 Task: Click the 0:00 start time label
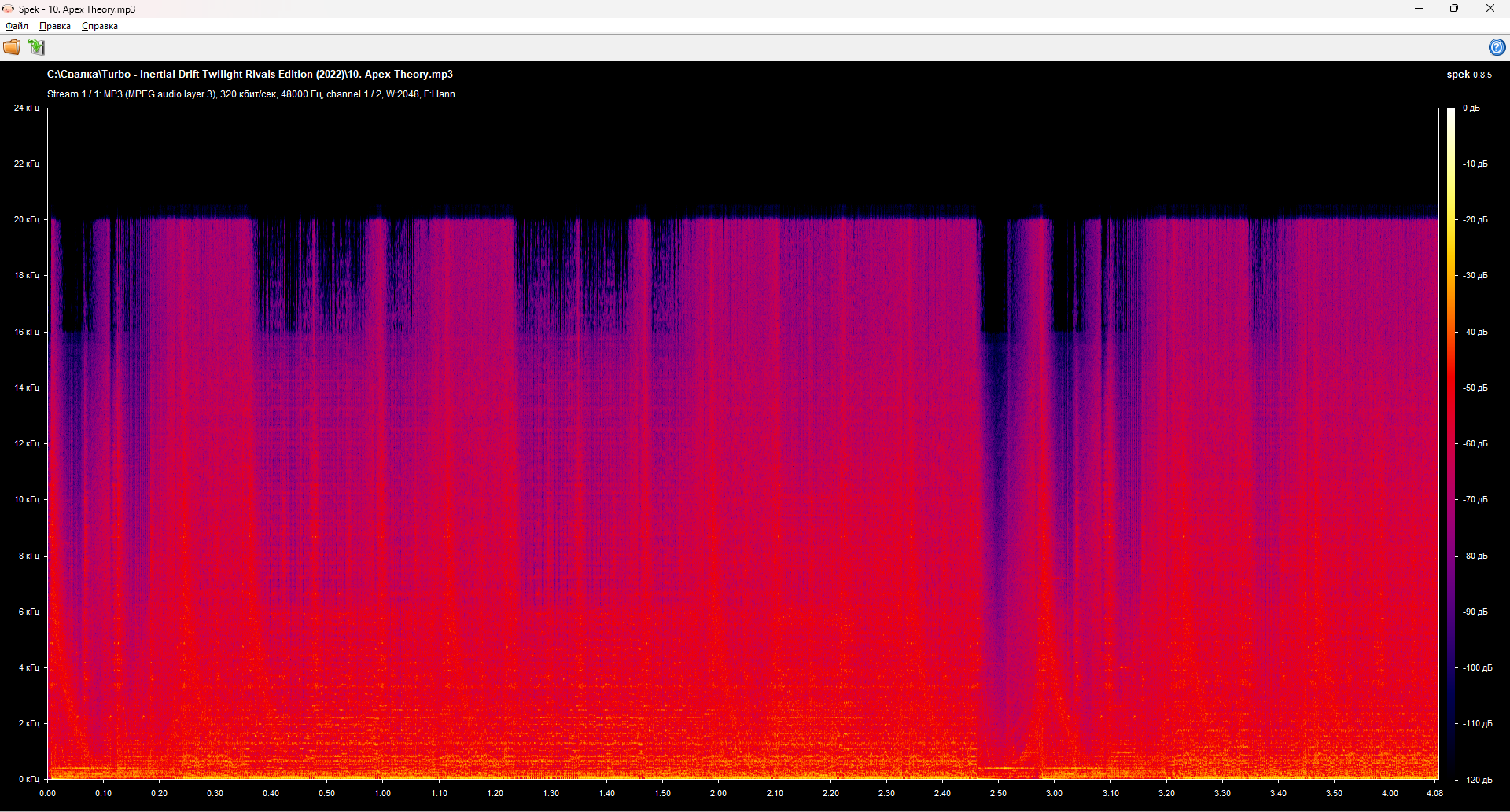[x=48, y=793]
